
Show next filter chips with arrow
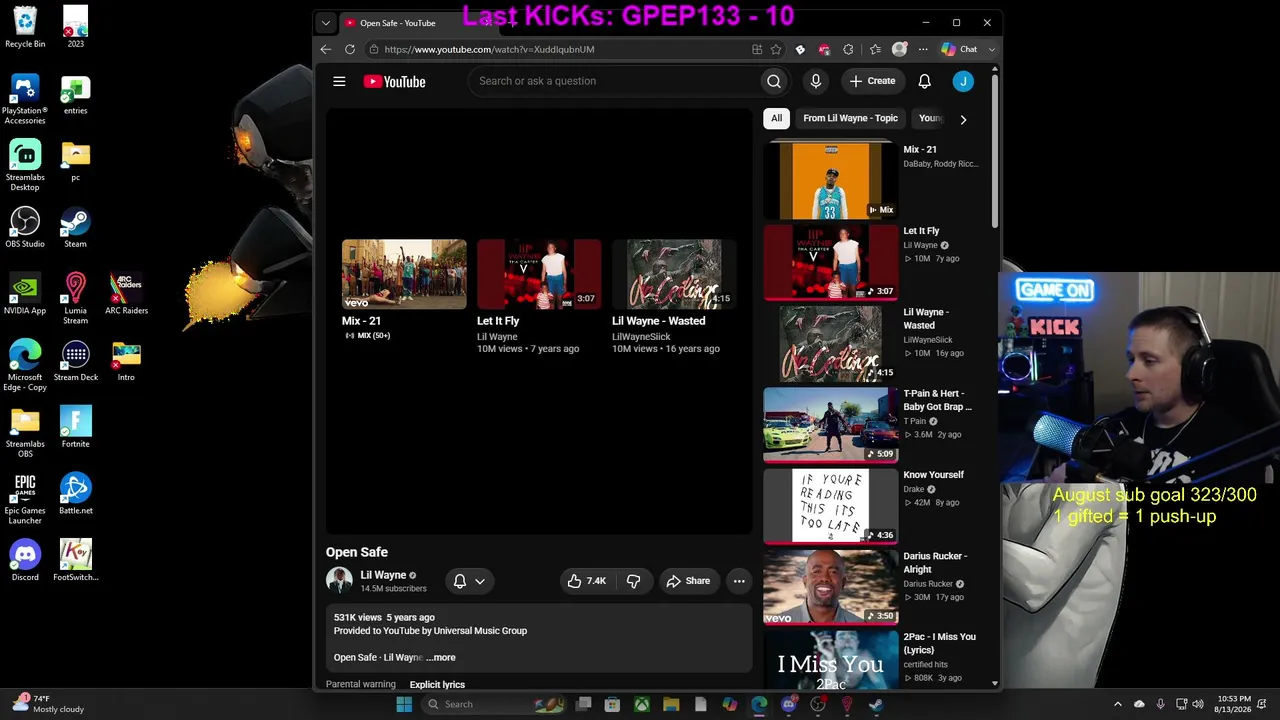coord(963,119)
